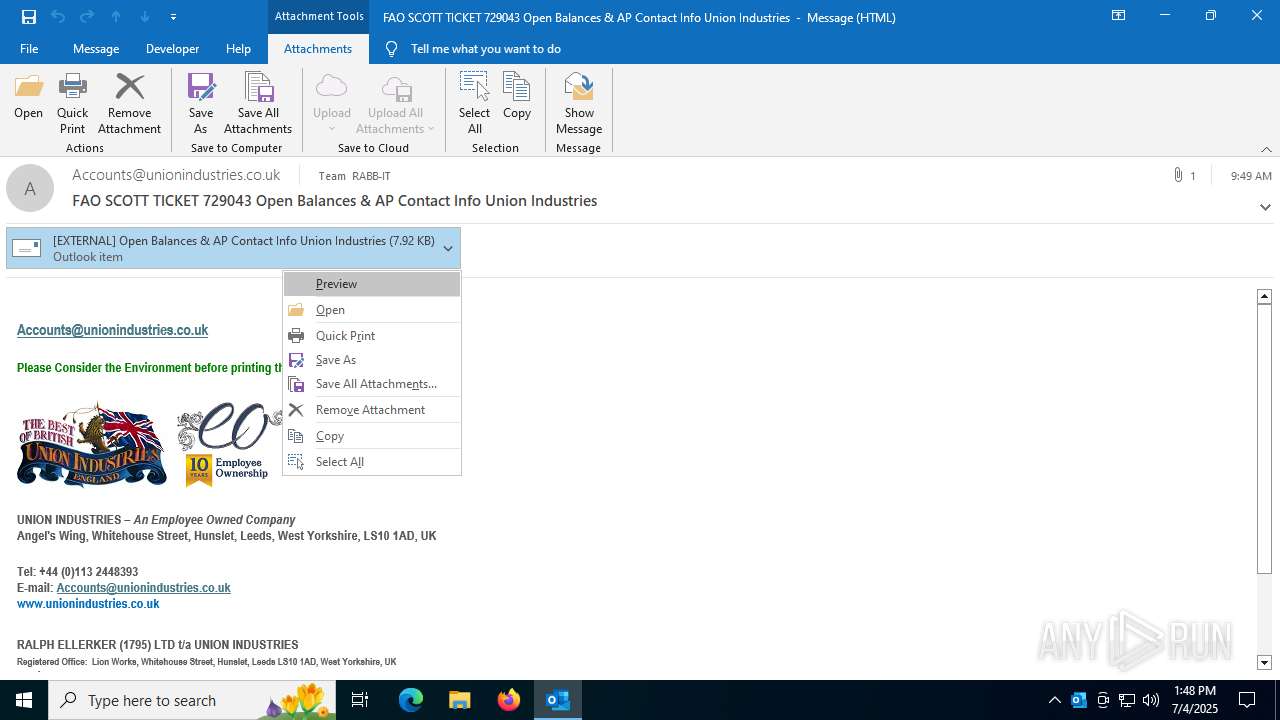
Task: Click Remove Attachment in the ribbon
Action: click(x=129, y=104)
